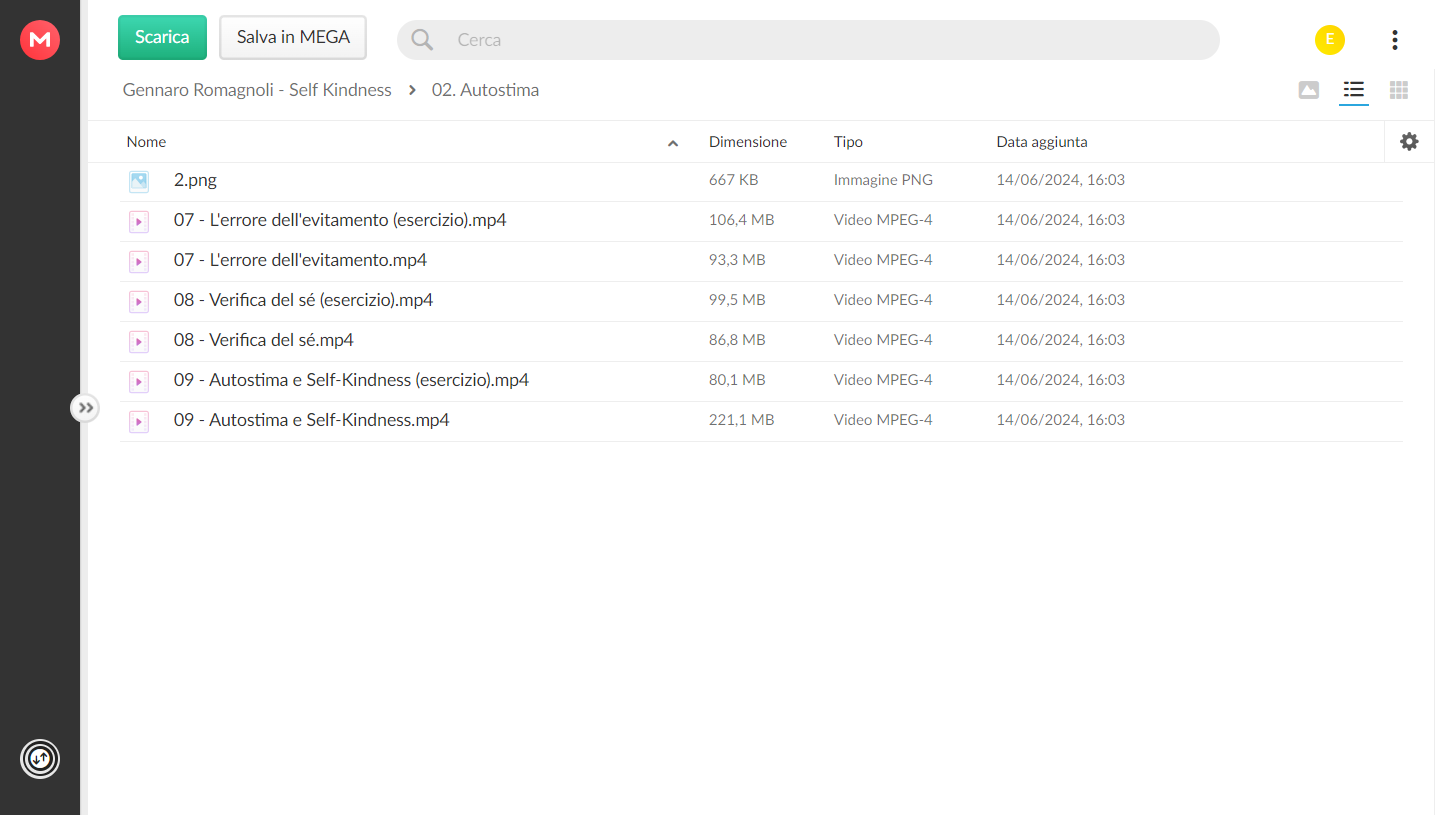Select the file 2.png

pos(195,181)
